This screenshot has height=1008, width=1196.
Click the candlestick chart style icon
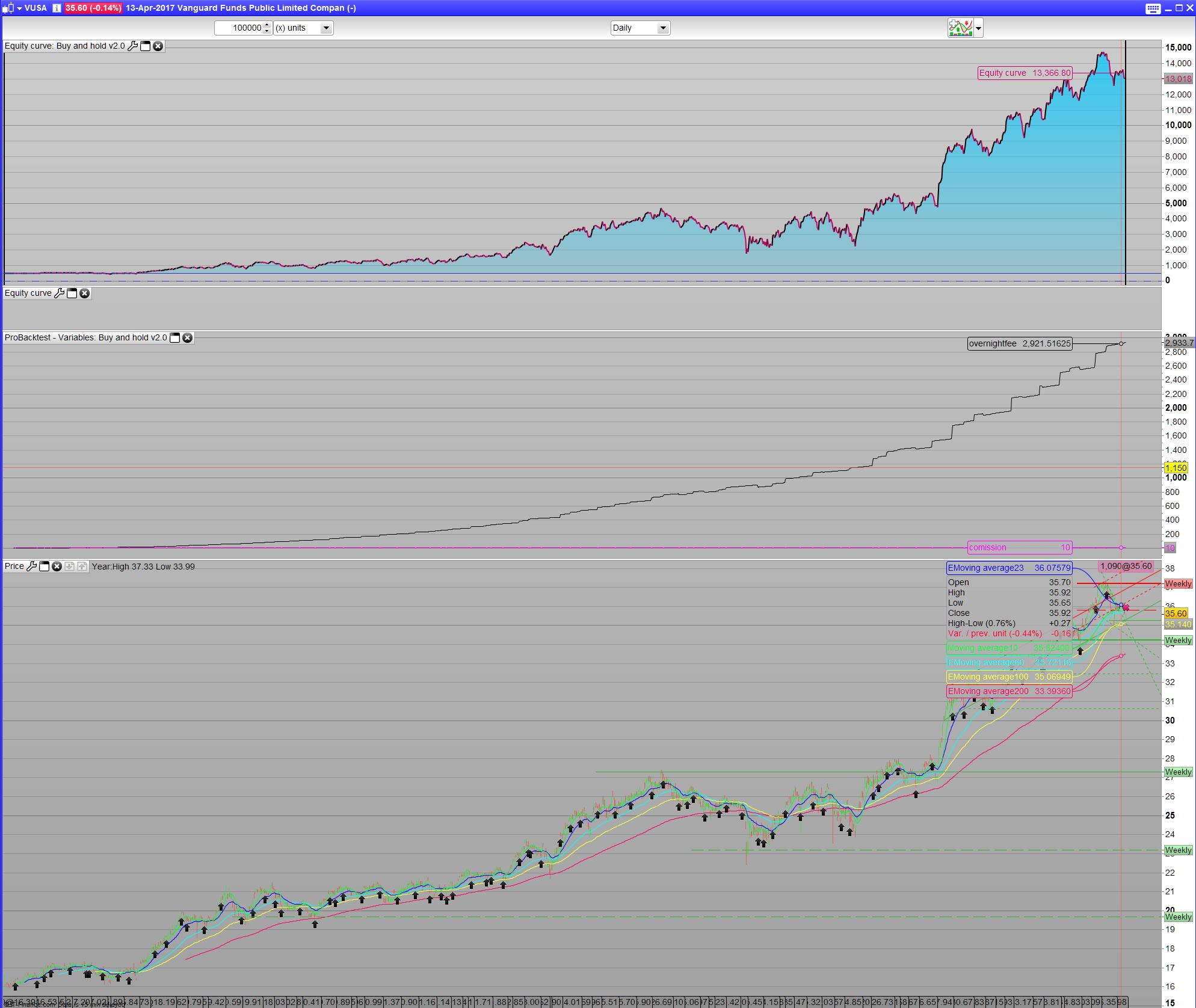7,8
